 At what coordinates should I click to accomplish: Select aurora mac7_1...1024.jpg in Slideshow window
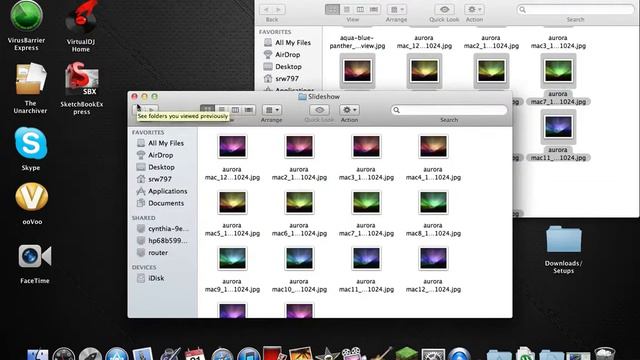(x=366, y=202)
